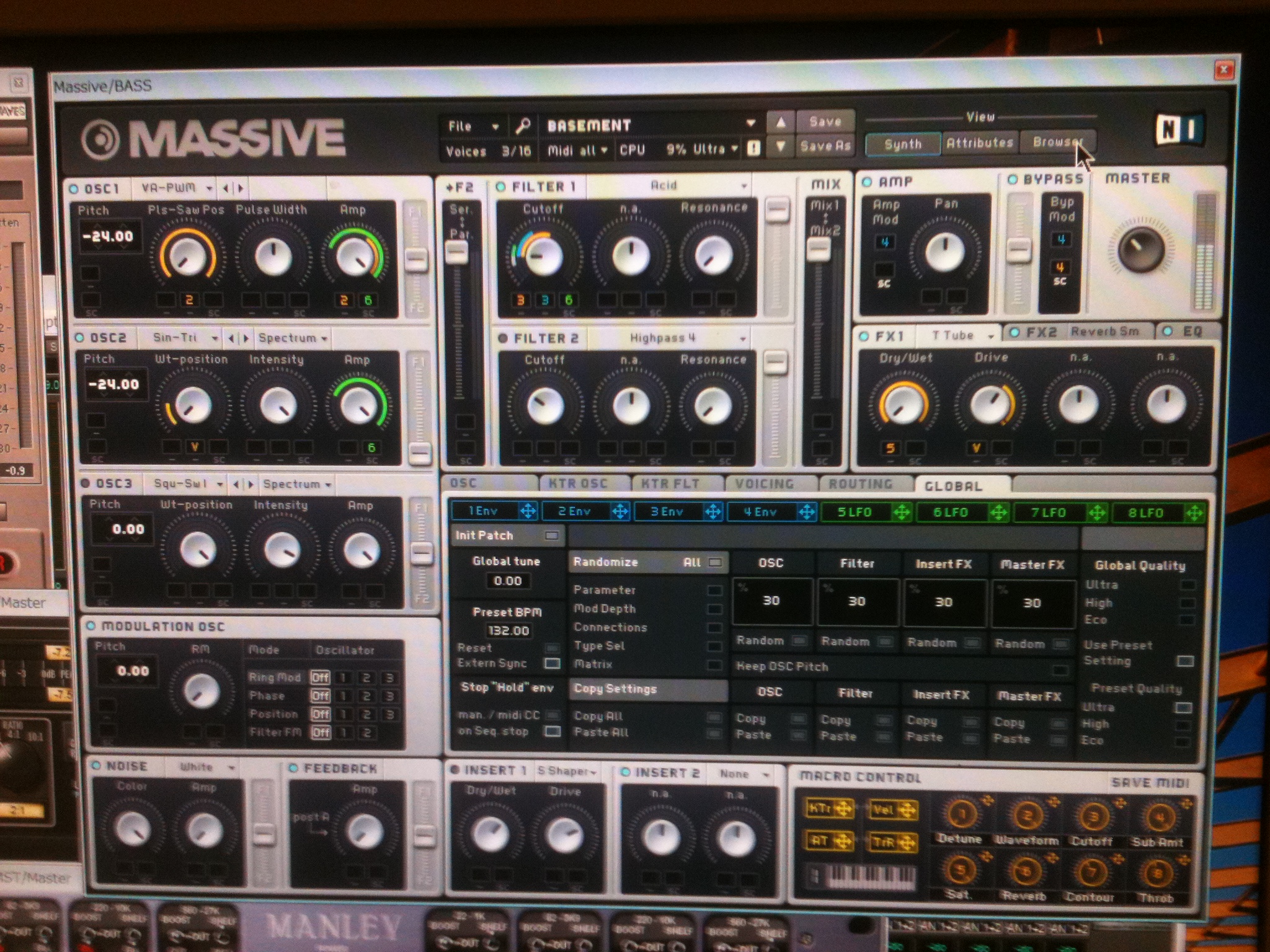
Task: Open the File menu dropdown
Action: click(x=474, y=126)
